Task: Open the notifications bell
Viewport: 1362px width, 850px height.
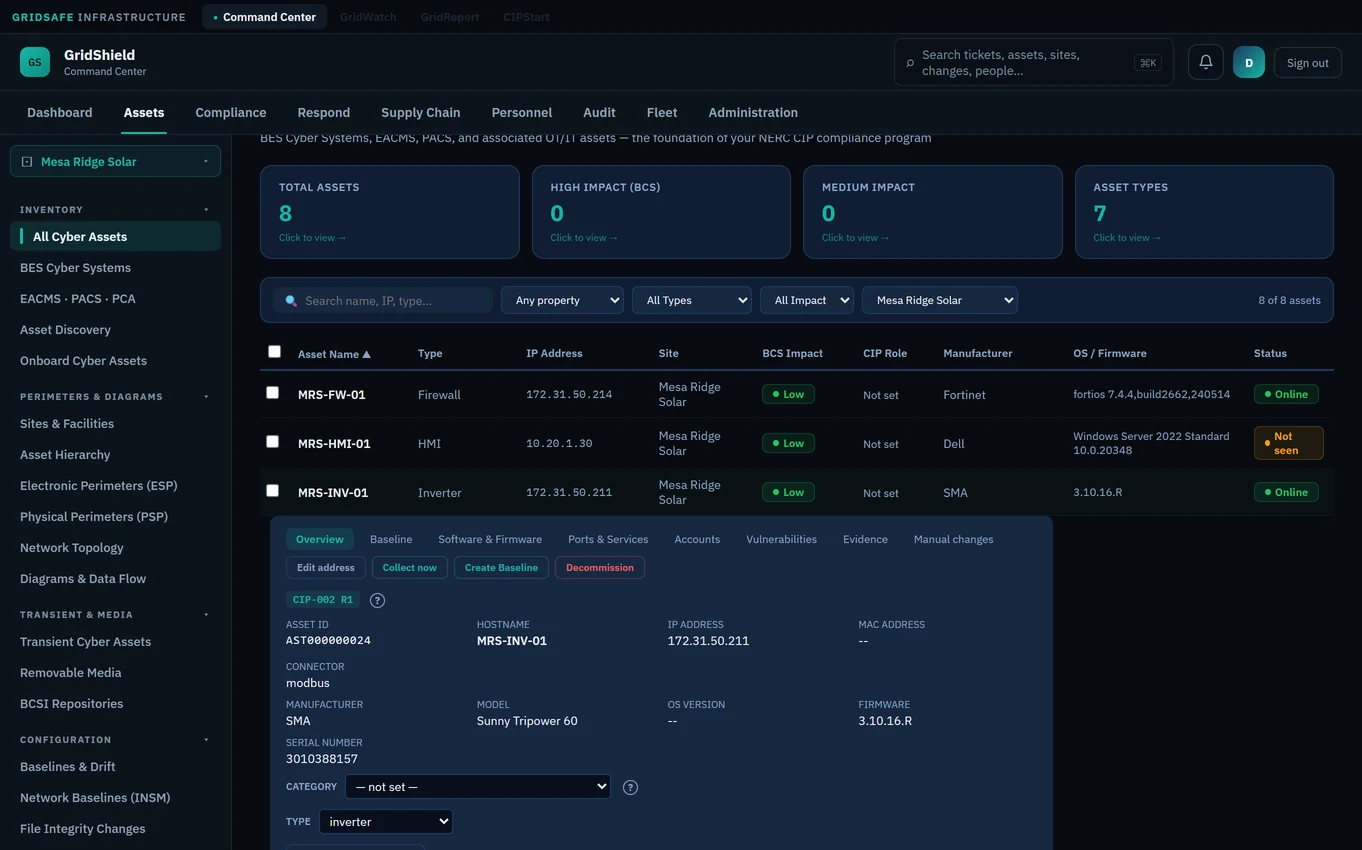Action: (1206, 62)
